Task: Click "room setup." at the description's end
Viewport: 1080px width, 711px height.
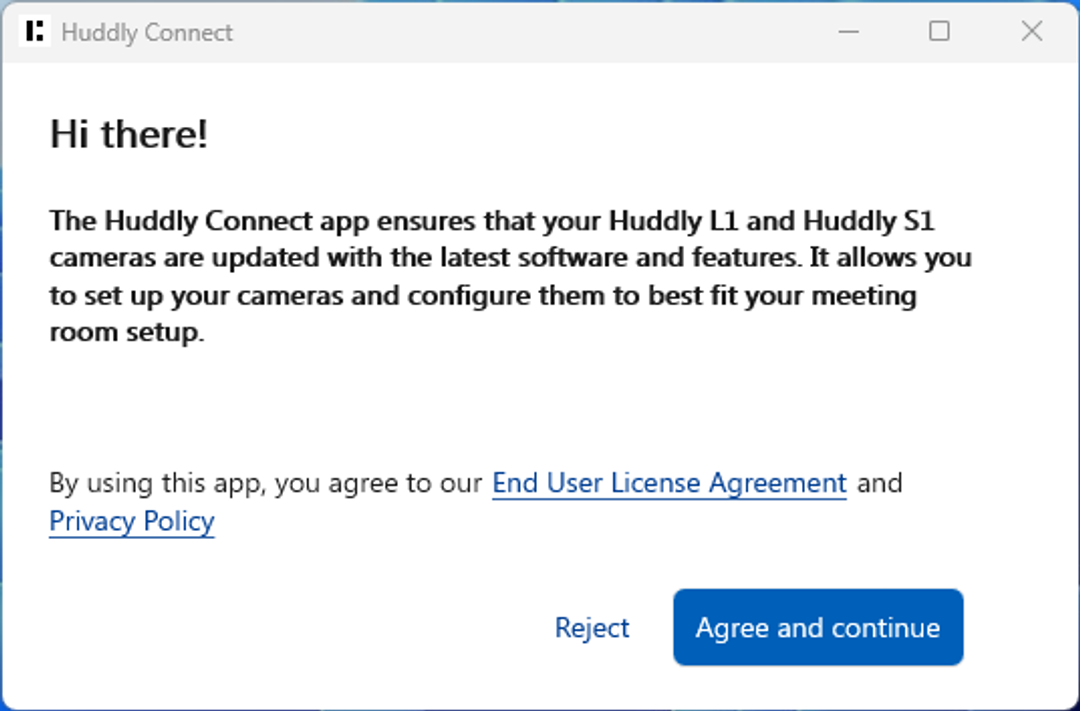Action: 126,333
